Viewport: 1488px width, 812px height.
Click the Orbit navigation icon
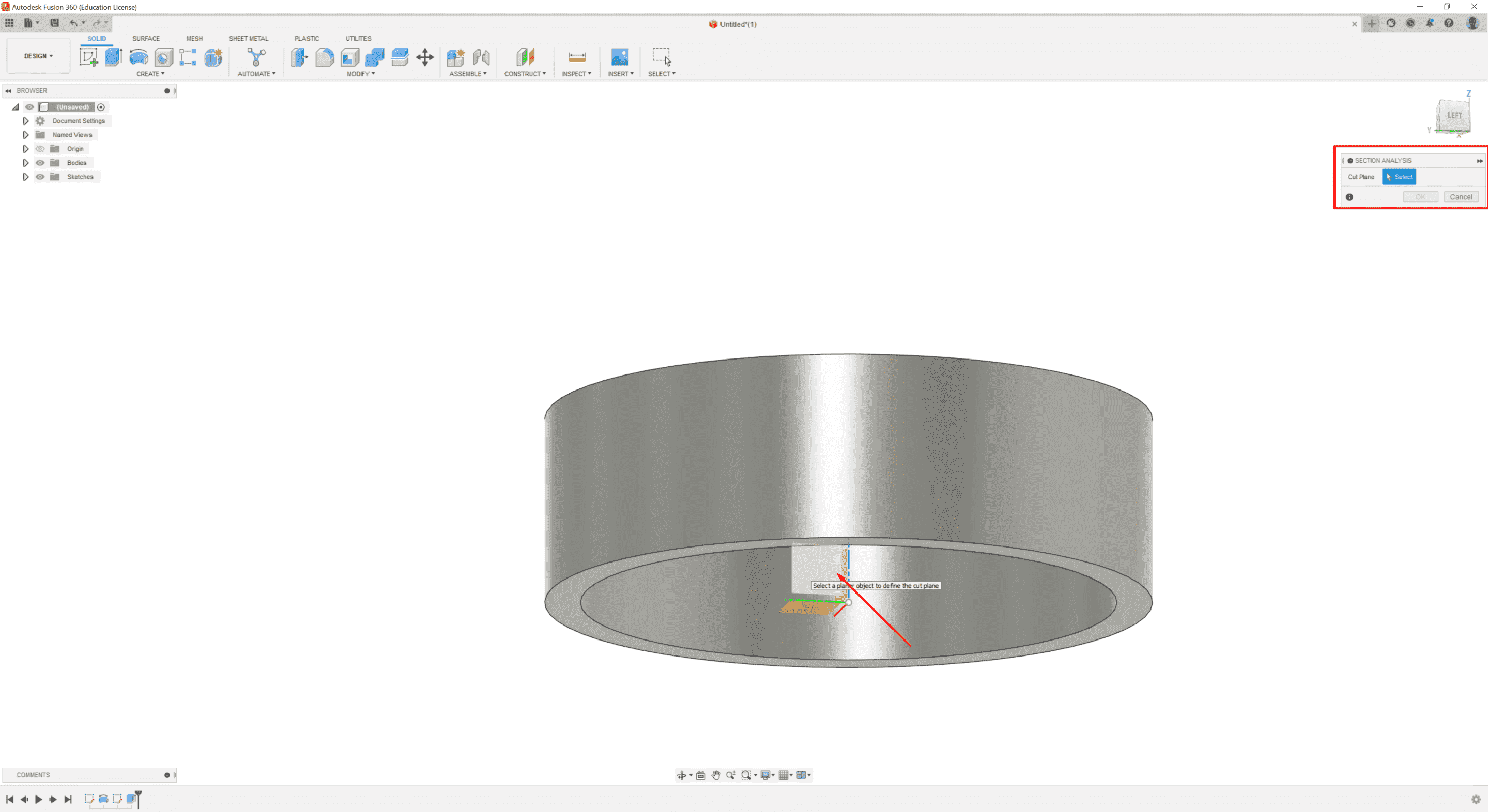(x=682, y=775)
